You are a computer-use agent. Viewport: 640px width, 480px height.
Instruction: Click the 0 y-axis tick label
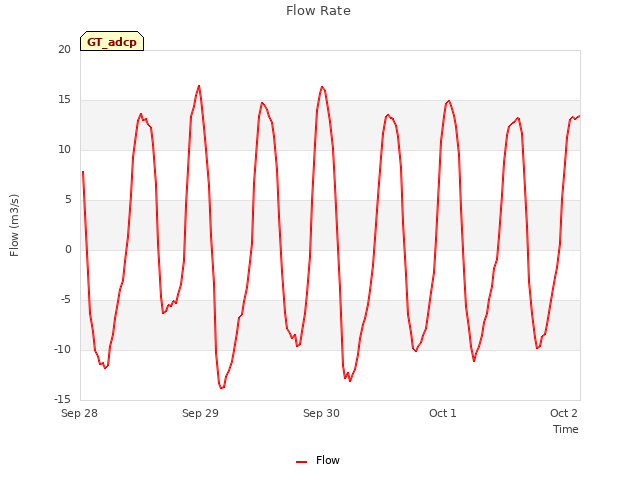68,249
